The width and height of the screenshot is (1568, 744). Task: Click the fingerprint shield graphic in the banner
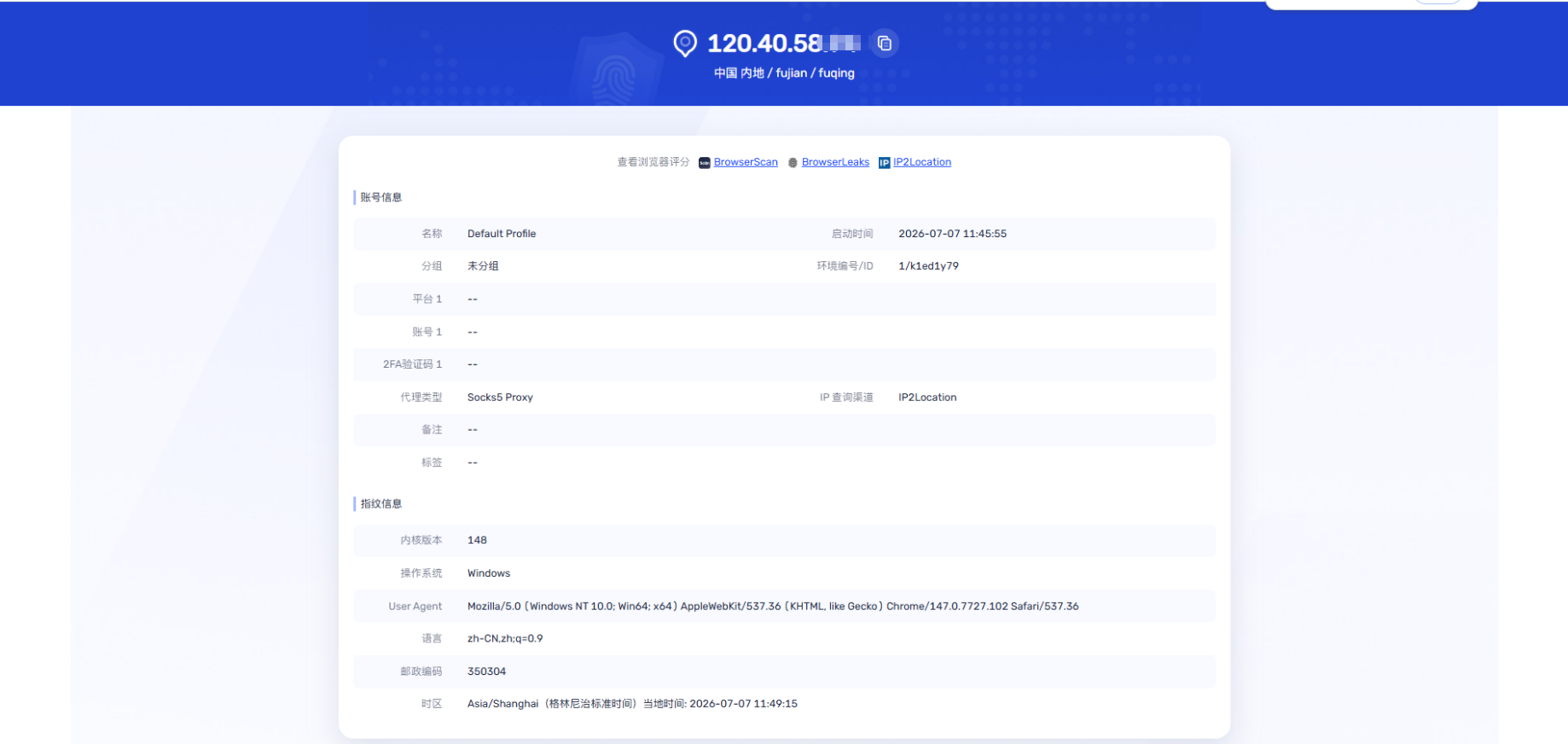point(616,70)
